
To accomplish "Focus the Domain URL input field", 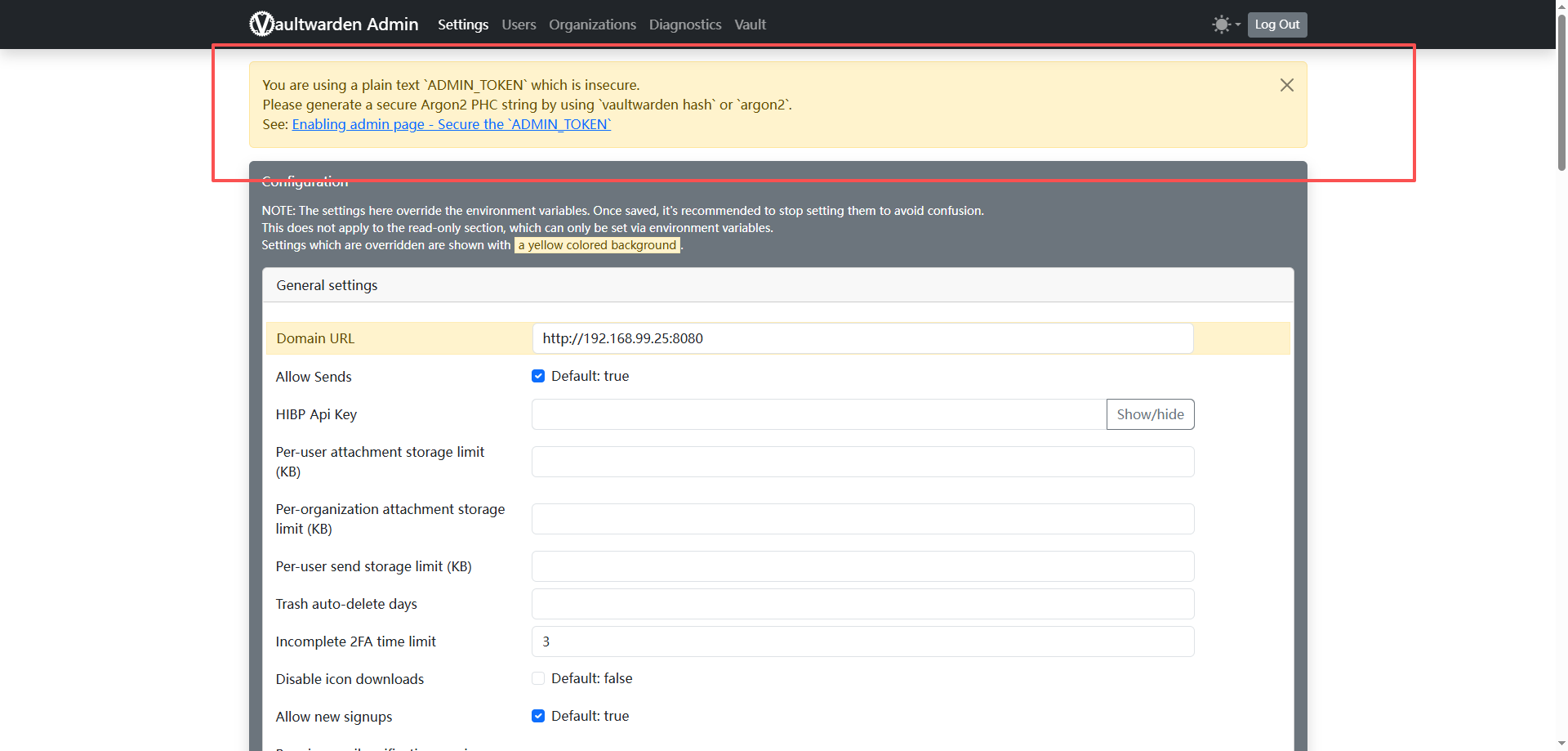I will pos(862,338).
